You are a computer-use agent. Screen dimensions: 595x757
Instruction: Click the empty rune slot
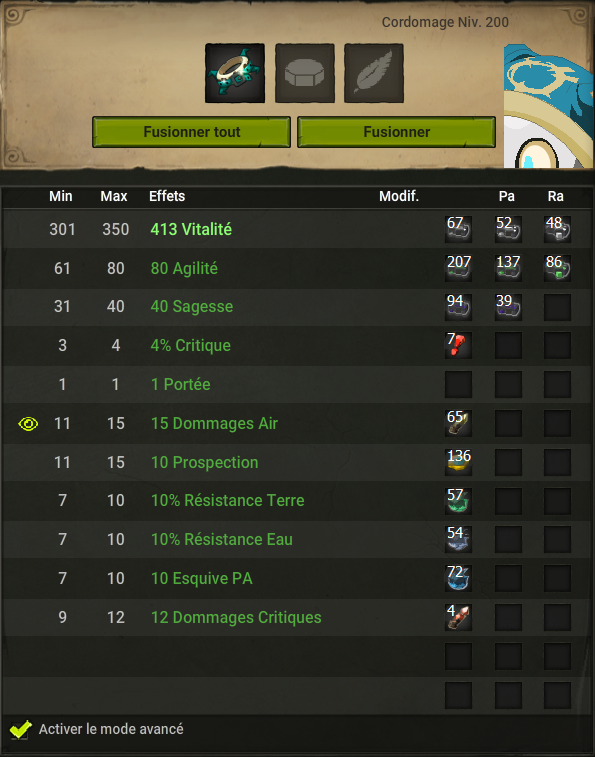(x=305, y=73)
